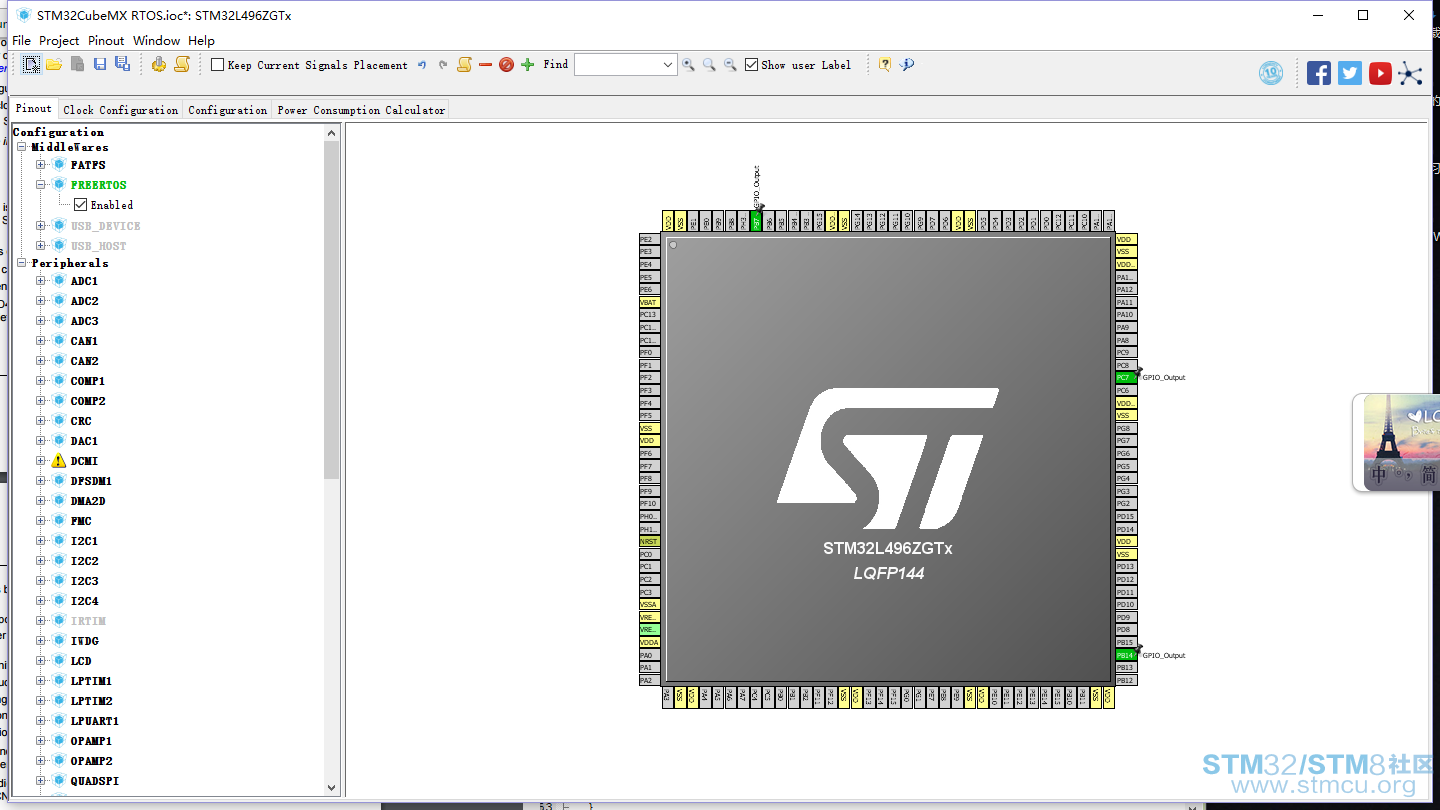Click the green plus expand icon
1440x810 pixels.
[528, 65]
